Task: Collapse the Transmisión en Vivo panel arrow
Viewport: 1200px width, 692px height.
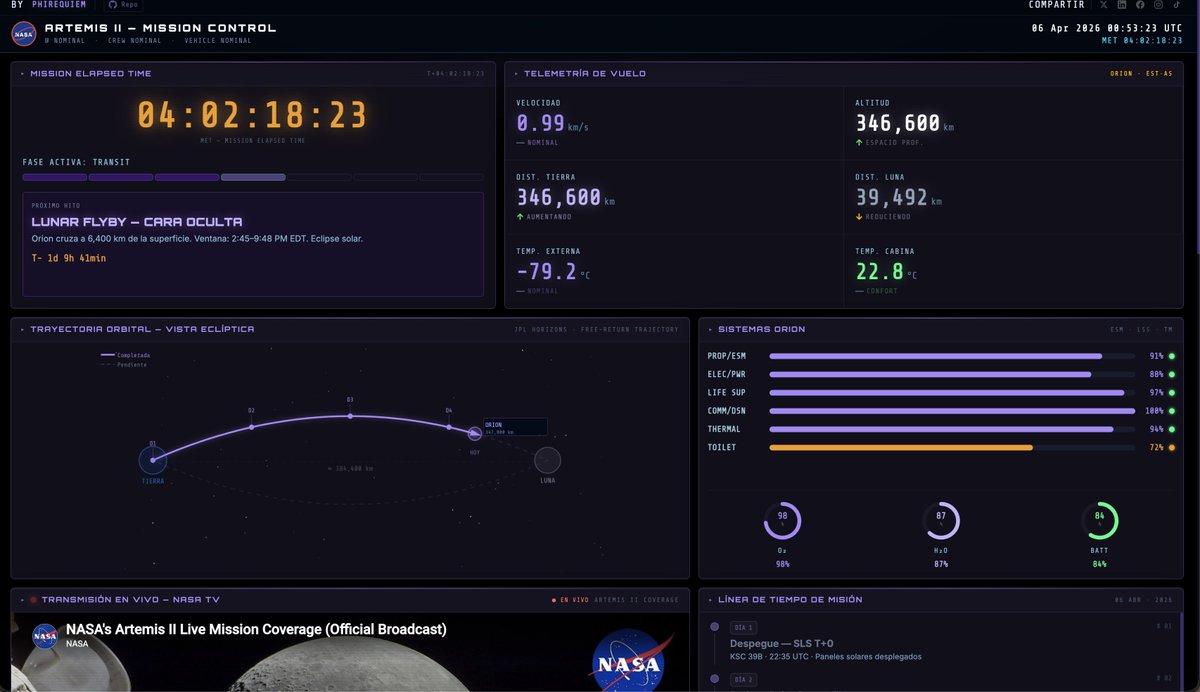Action: click(23, 600)
